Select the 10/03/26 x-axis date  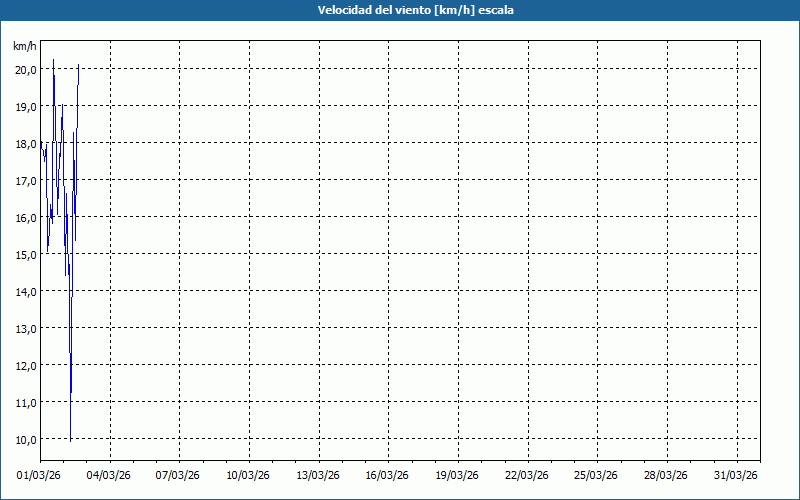click(249, 475)
